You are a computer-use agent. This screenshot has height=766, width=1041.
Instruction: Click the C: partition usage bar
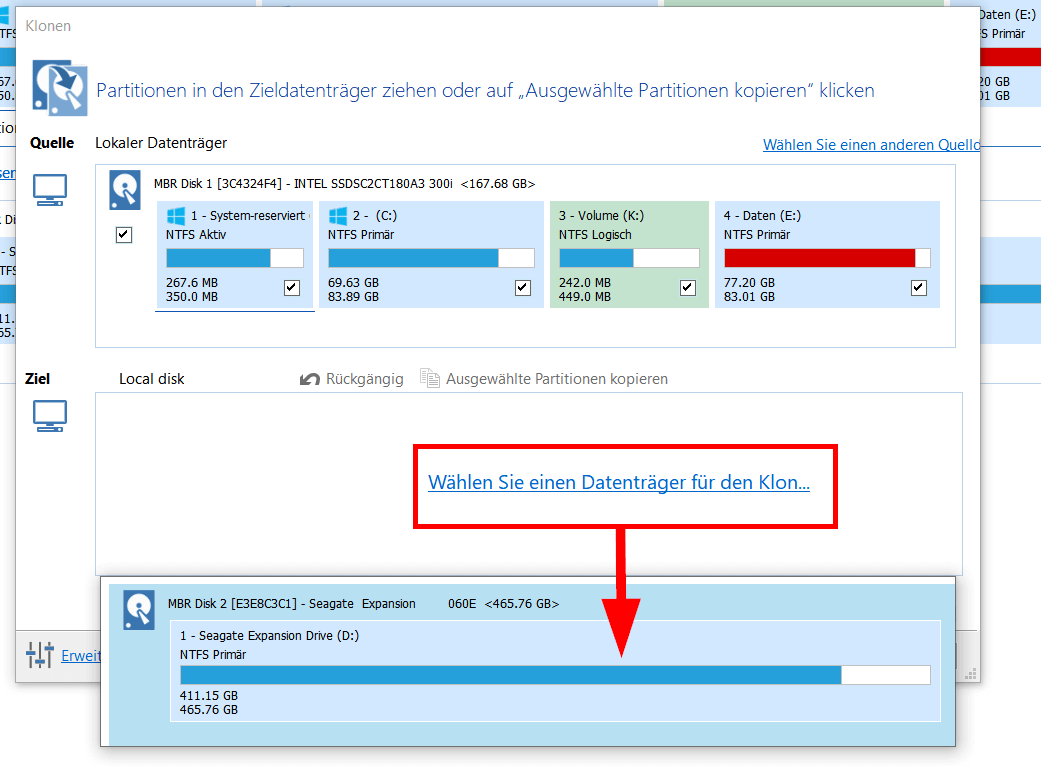pyautogui.click(x=432, y=258)
